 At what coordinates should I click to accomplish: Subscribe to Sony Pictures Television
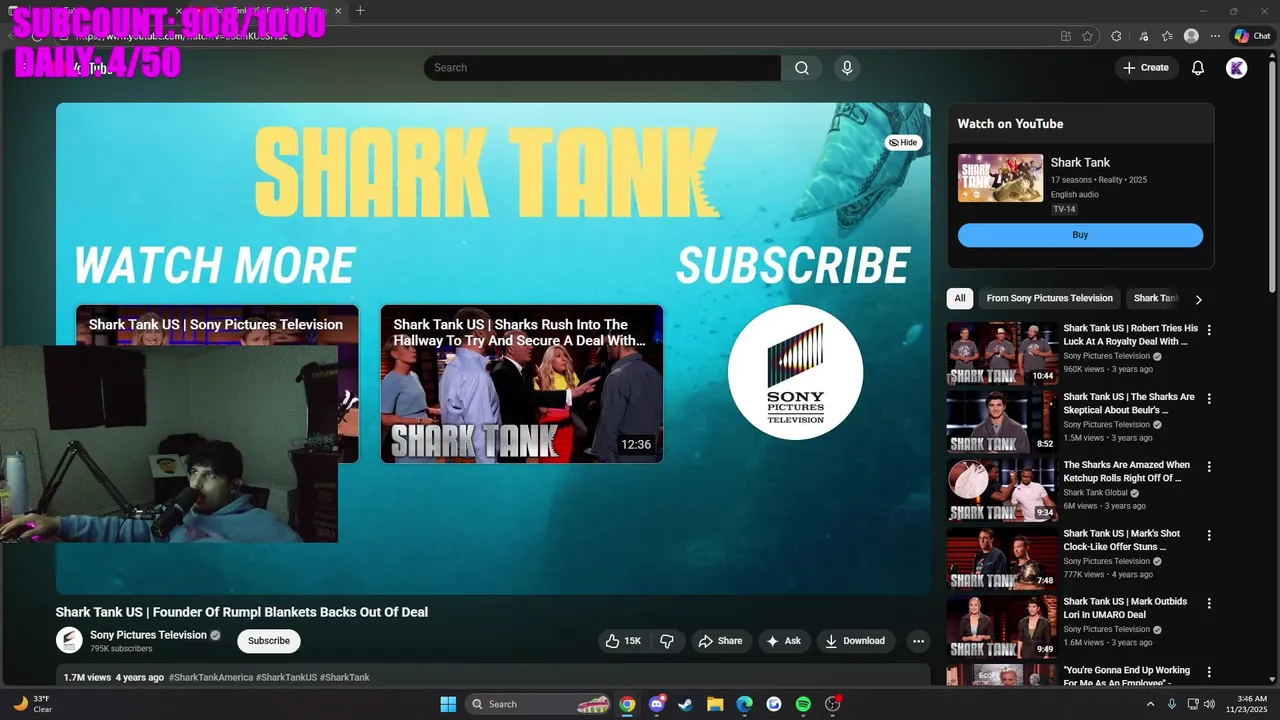click(x=269, y=641)
